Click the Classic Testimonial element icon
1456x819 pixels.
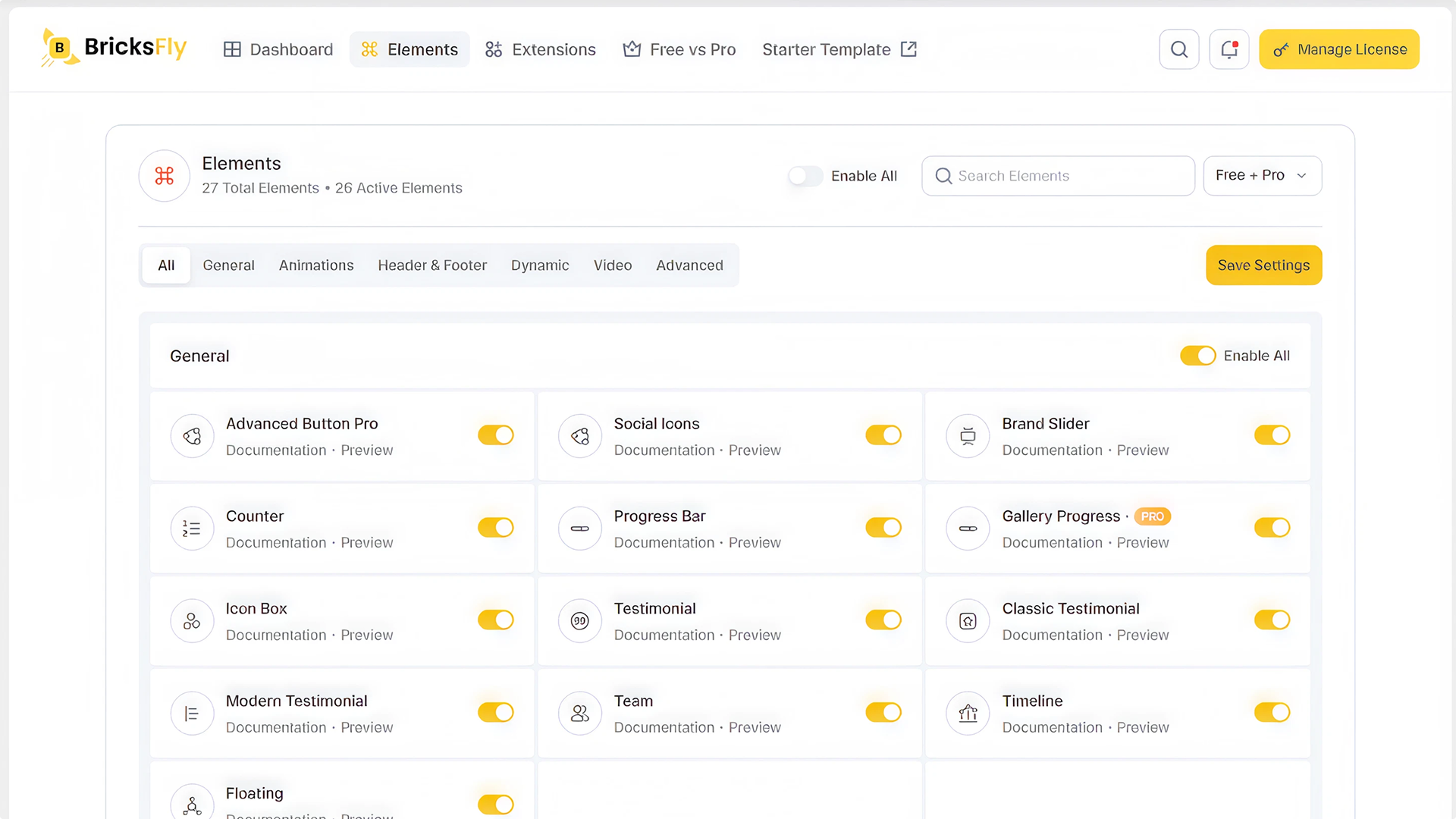(x=968, y=621)
